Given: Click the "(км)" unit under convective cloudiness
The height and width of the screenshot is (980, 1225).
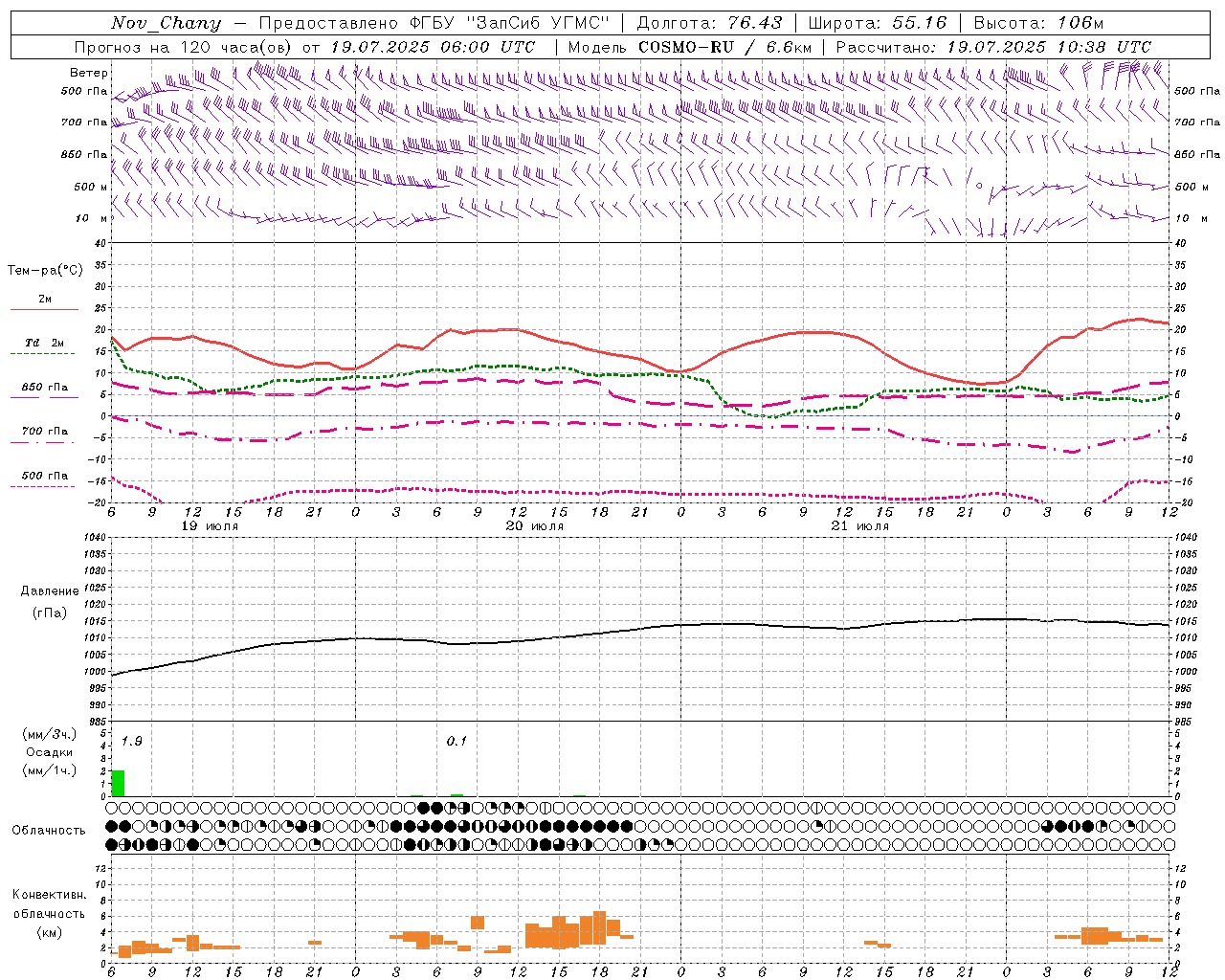Looking at the screenshot, I should [49, 932].
